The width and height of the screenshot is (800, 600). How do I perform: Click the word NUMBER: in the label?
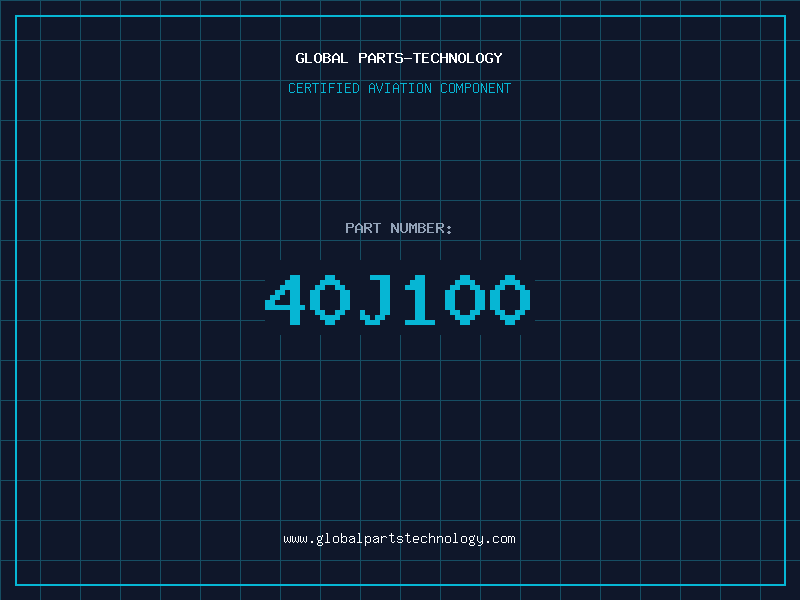coord(421,228)
